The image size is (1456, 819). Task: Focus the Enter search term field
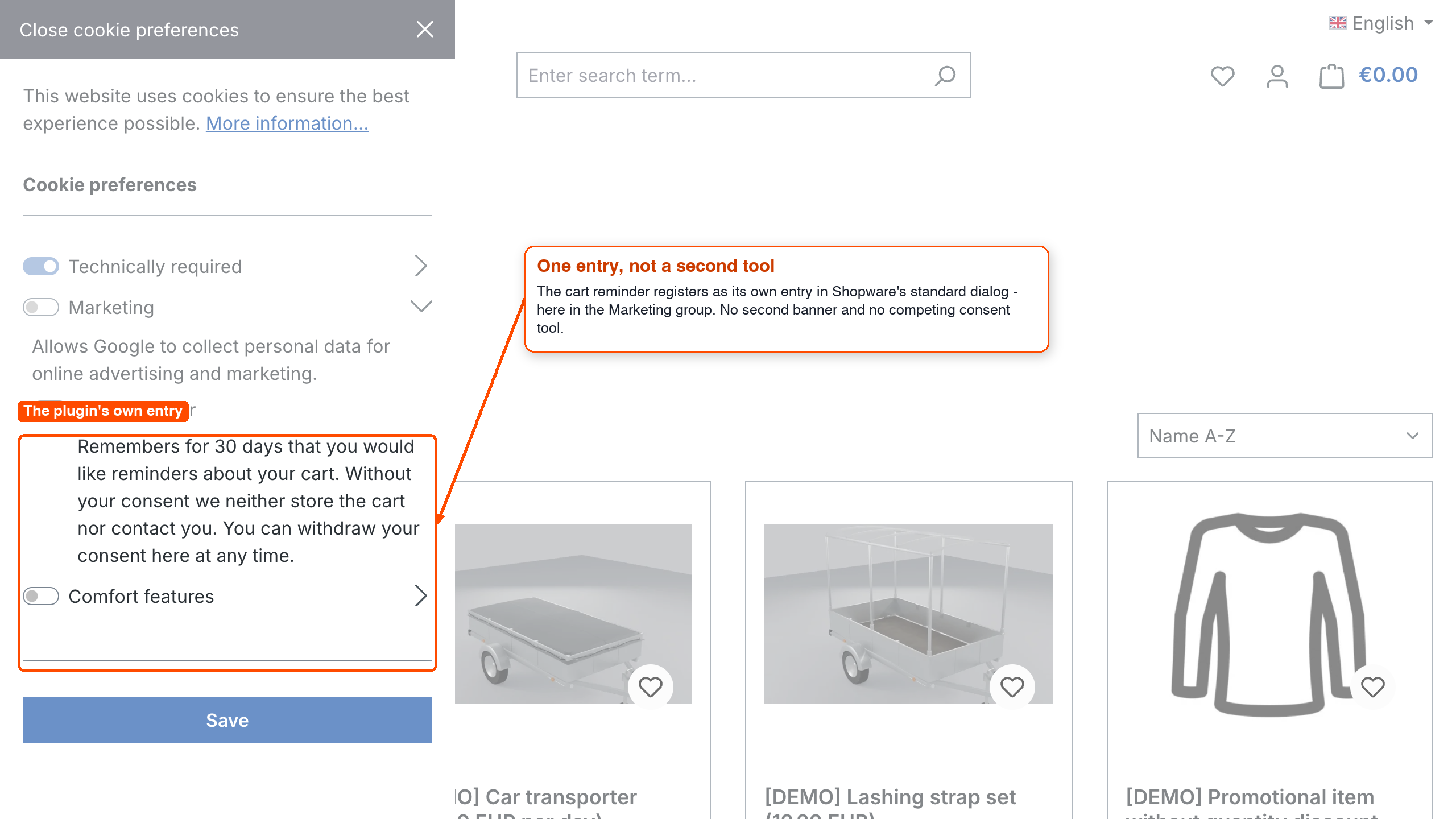click(x=744, y=75)
